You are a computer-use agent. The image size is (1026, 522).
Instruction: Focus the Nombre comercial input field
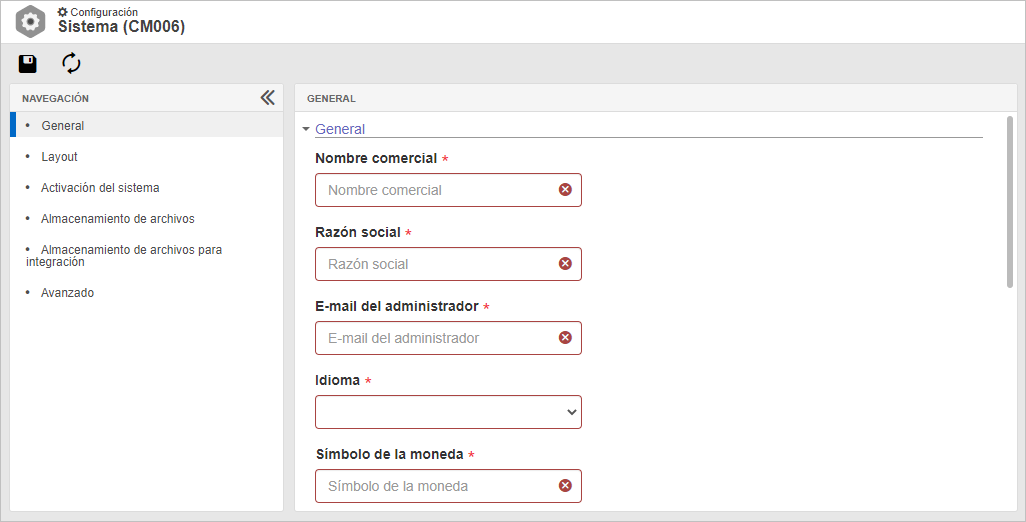pyautogui.click(x=448, y=190)
